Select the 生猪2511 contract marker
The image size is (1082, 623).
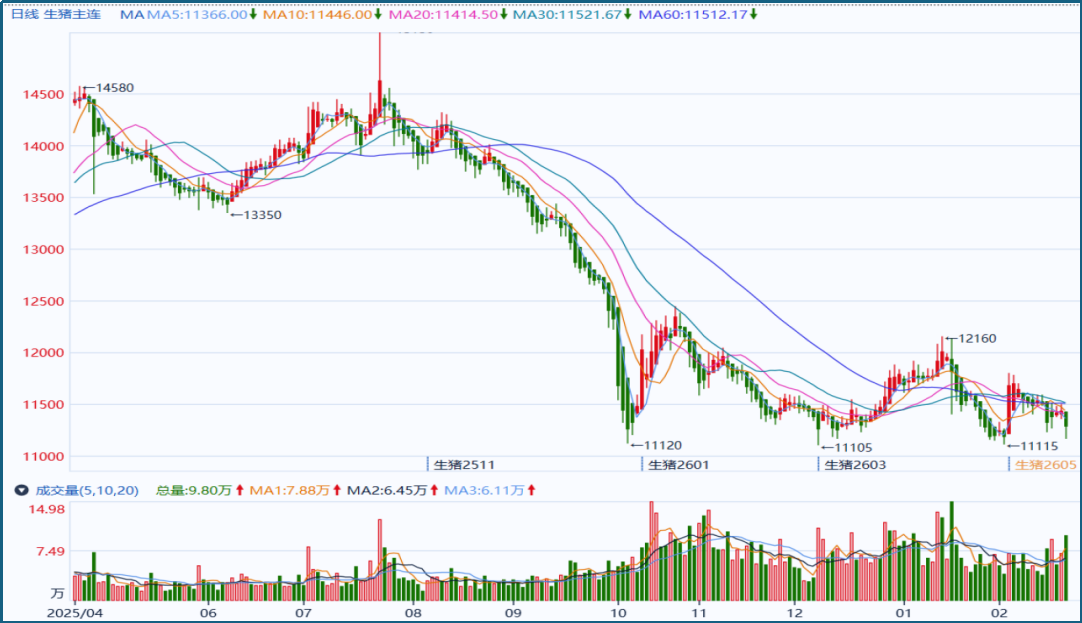[464, 465]
